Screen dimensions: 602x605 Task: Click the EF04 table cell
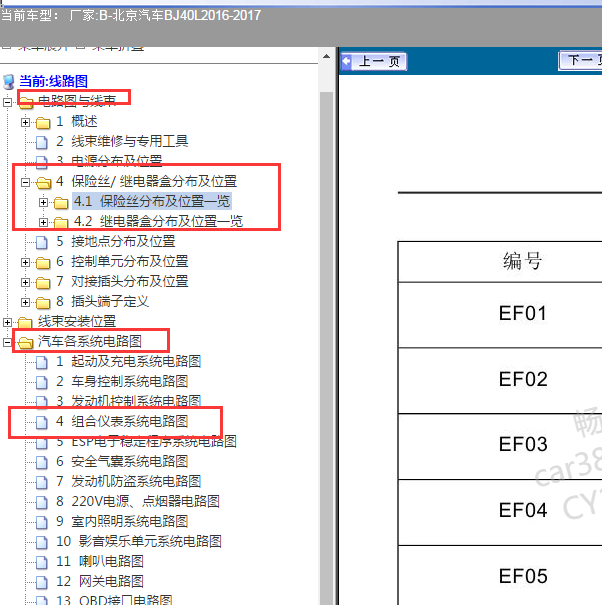[500, 512]
